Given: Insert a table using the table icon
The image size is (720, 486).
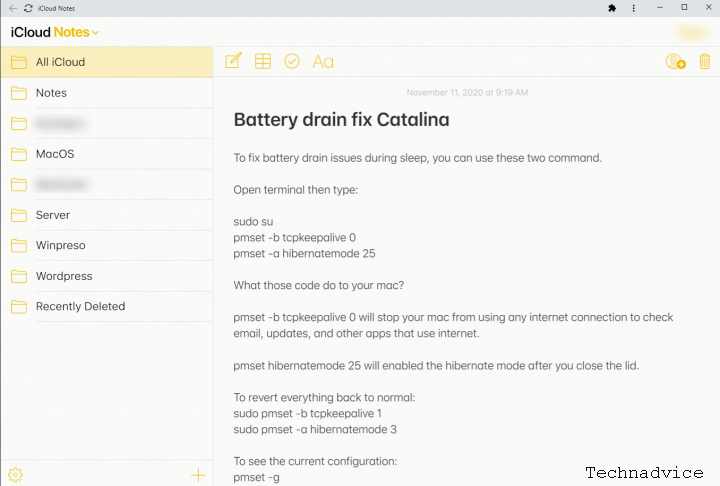Looking at the screenshot, I should pyautogui.click(x=263, y=61).
